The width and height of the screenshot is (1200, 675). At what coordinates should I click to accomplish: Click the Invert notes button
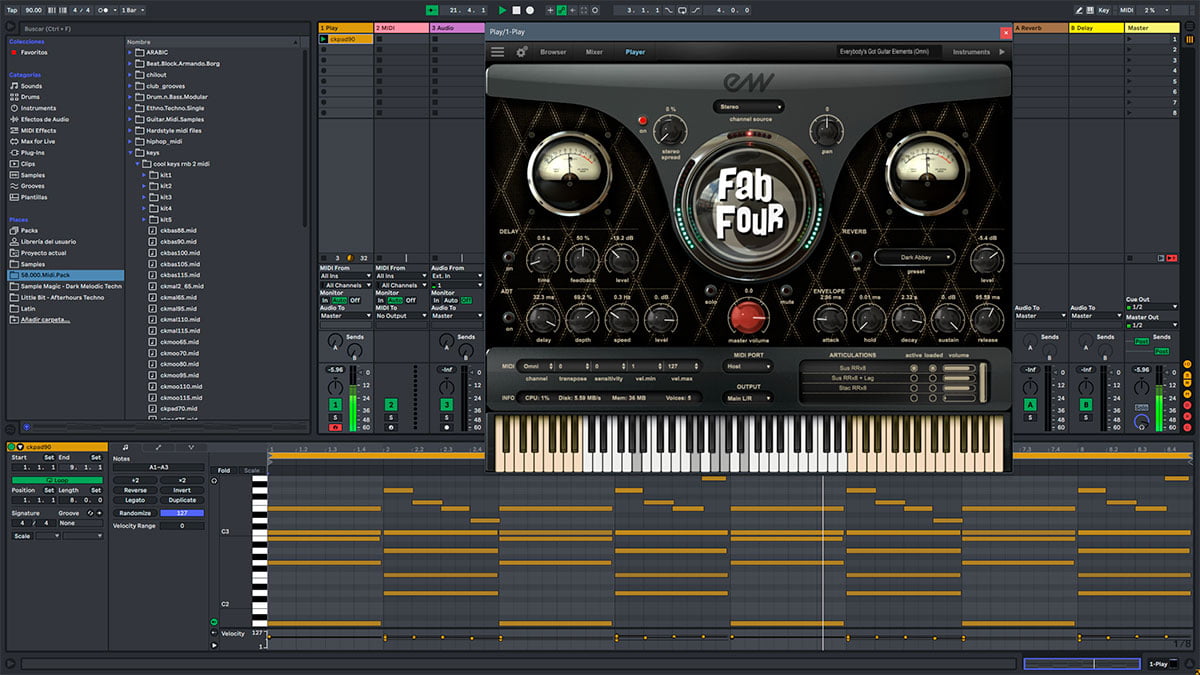coord(182,490)
